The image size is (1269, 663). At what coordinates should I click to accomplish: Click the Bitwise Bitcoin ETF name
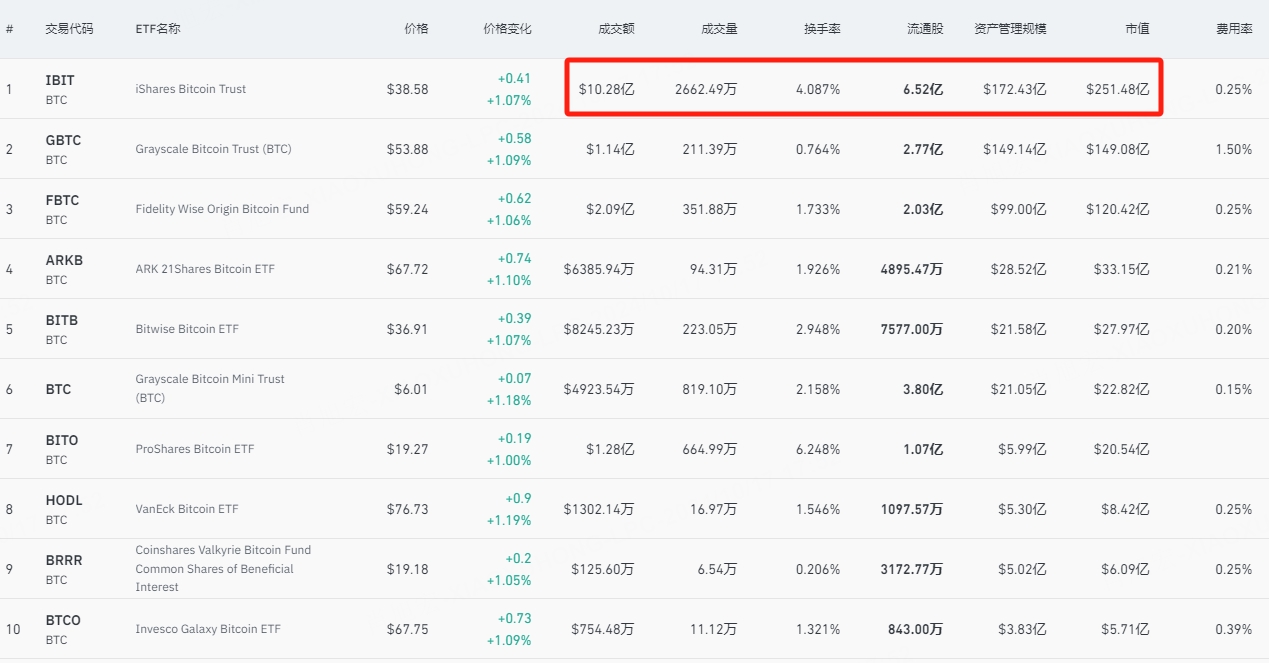coord(187,329)
